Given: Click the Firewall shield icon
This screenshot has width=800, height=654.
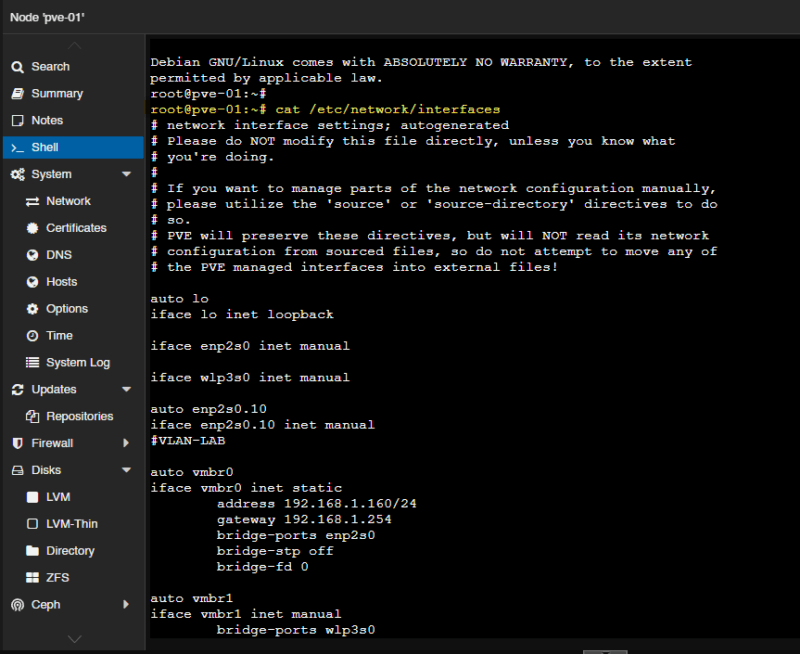Looking at the screenshot, I should (x=17, y=444).
